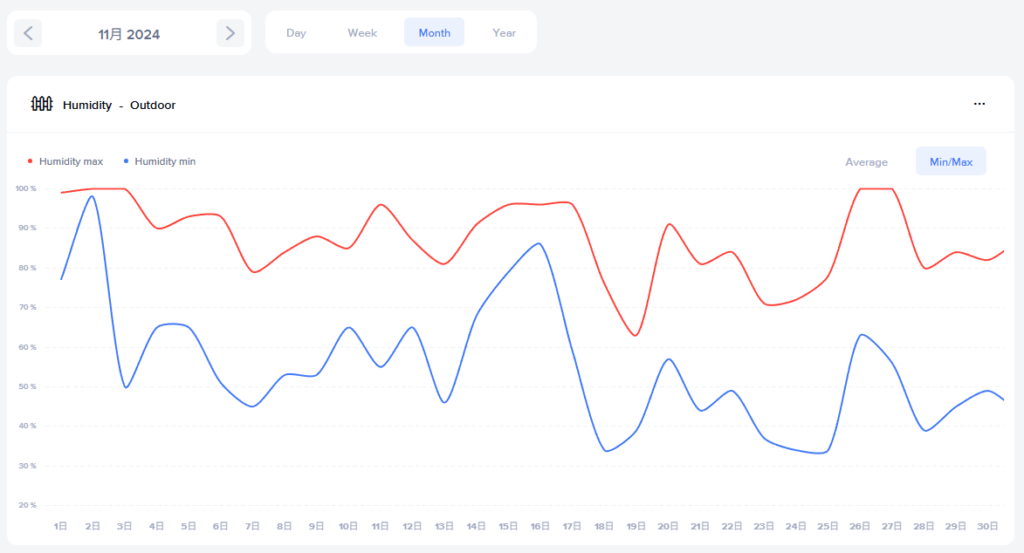Click the 2日 x-axis date label
The image size is (1024, 553).
coord(93,526)
